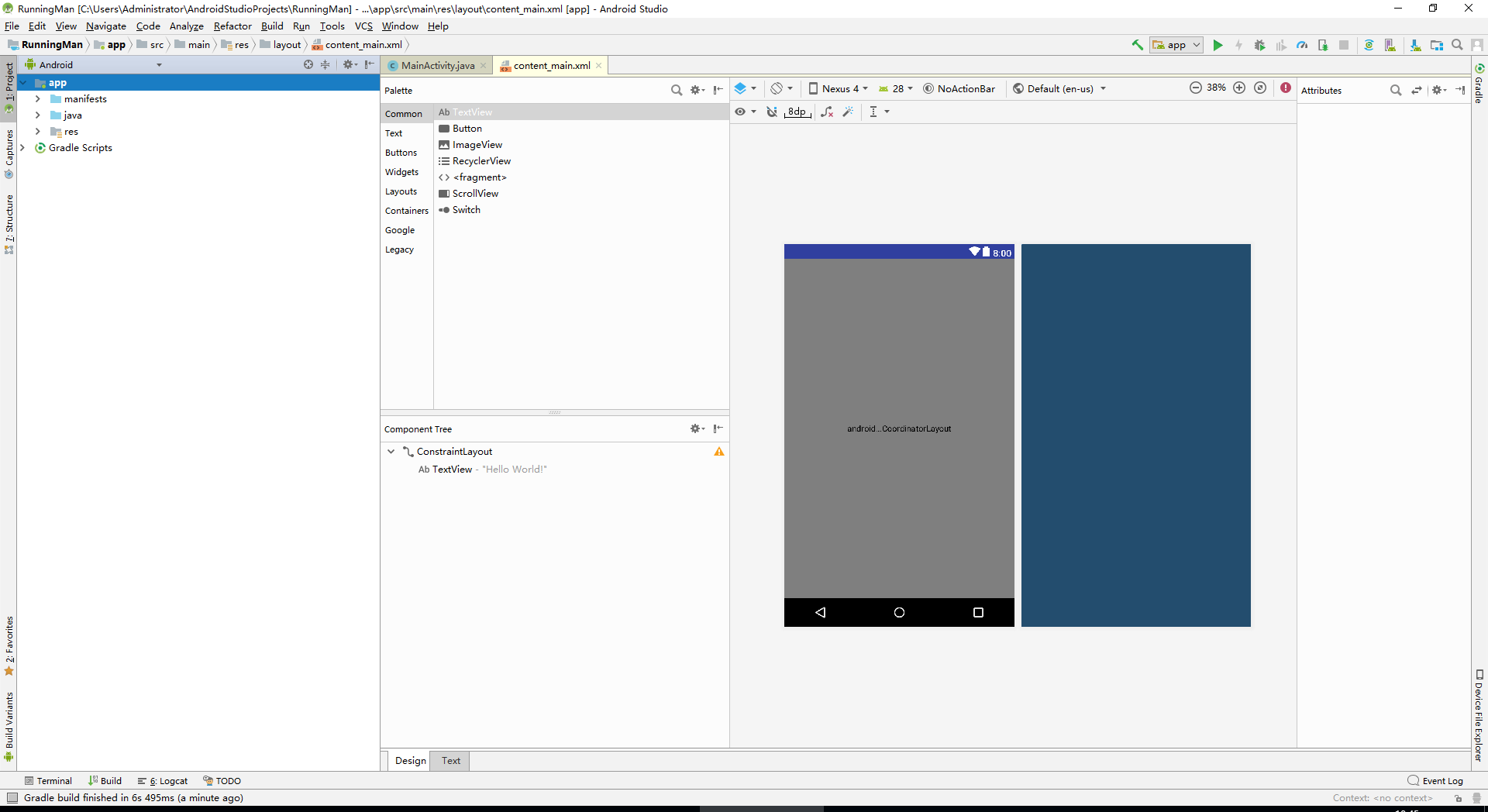Select the RecyclerView palette item
Viewport: 1488px width, 812px height.
(x=581, y=161)
